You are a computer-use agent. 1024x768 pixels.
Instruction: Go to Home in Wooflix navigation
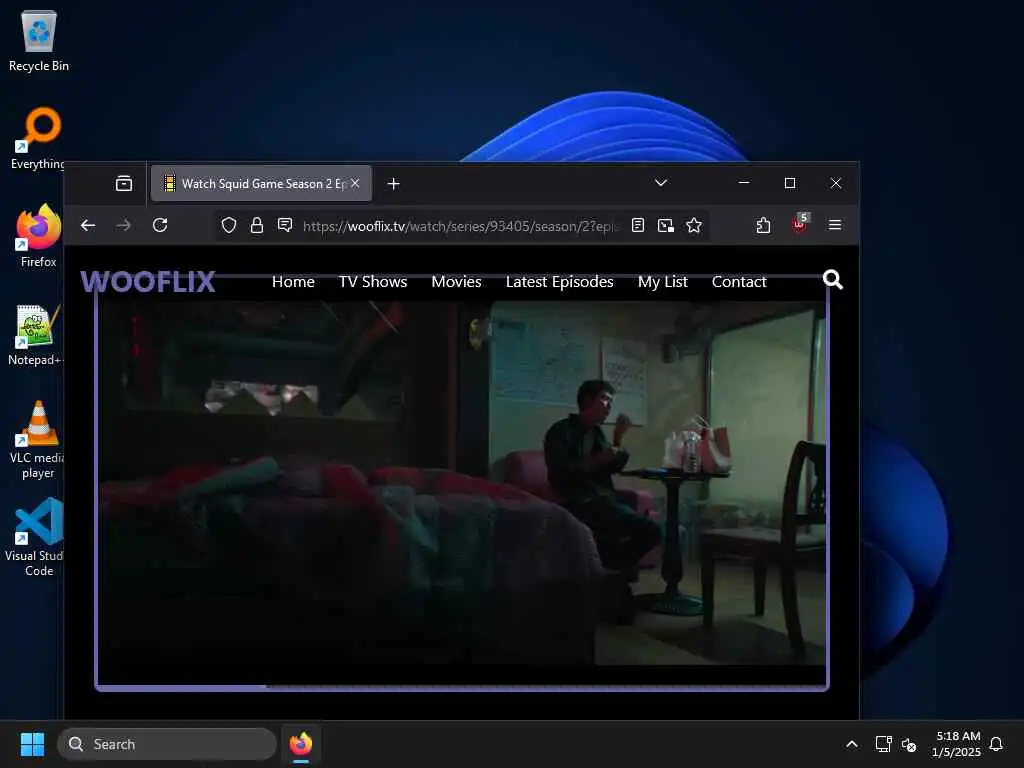click(x=293, y=281)
